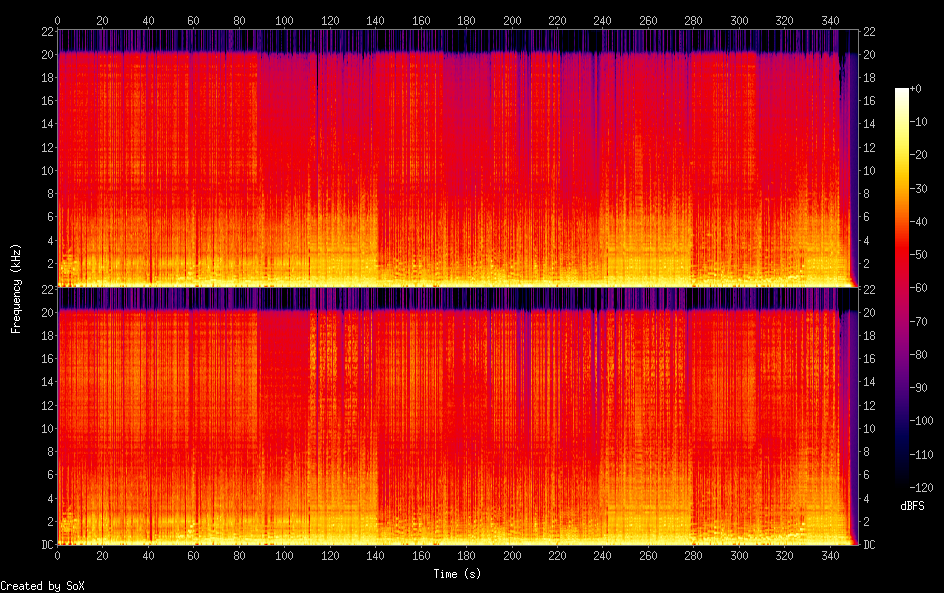Click the 6 kHz tick on lower-left frequency axis

pos(48,475)
